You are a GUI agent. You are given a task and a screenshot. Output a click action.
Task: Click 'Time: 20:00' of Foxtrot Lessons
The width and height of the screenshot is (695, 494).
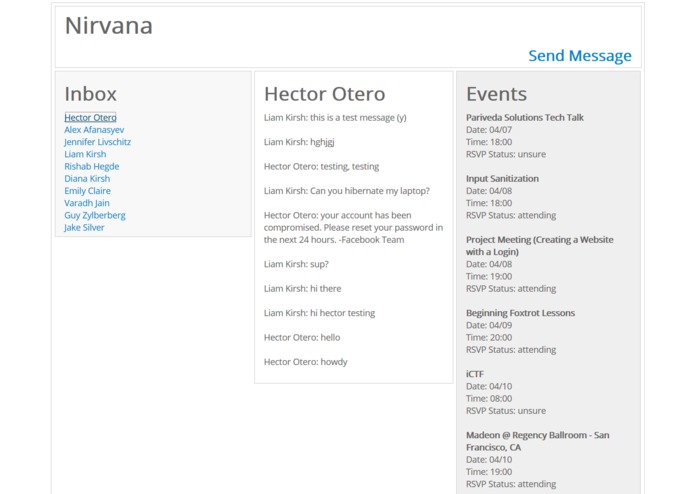(489, 338)
